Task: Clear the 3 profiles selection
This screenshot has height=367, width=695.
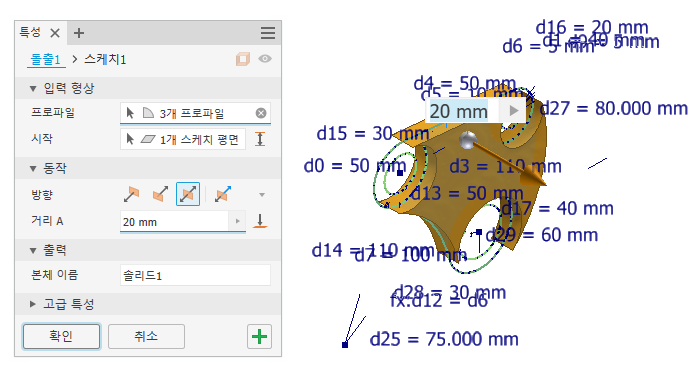Action: coord(261,113)
